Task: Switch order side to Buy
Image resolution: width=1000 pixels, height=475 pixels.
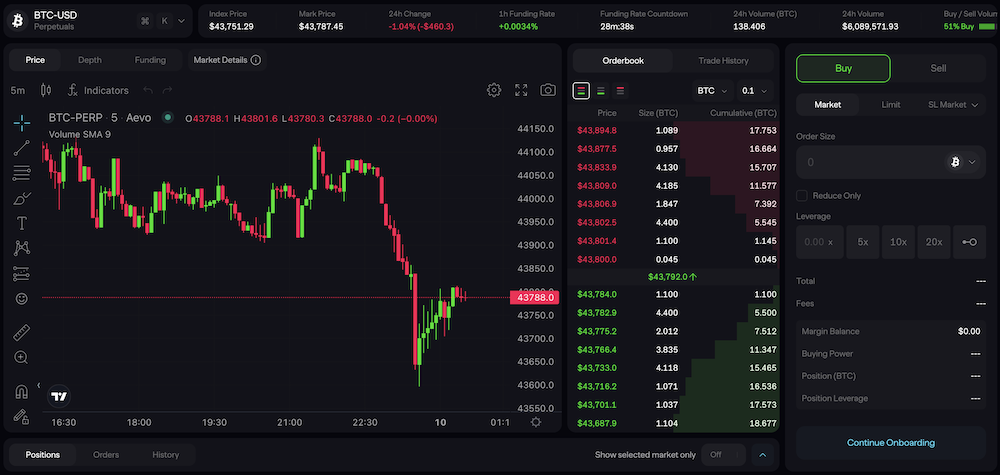Action: point(843,68)
